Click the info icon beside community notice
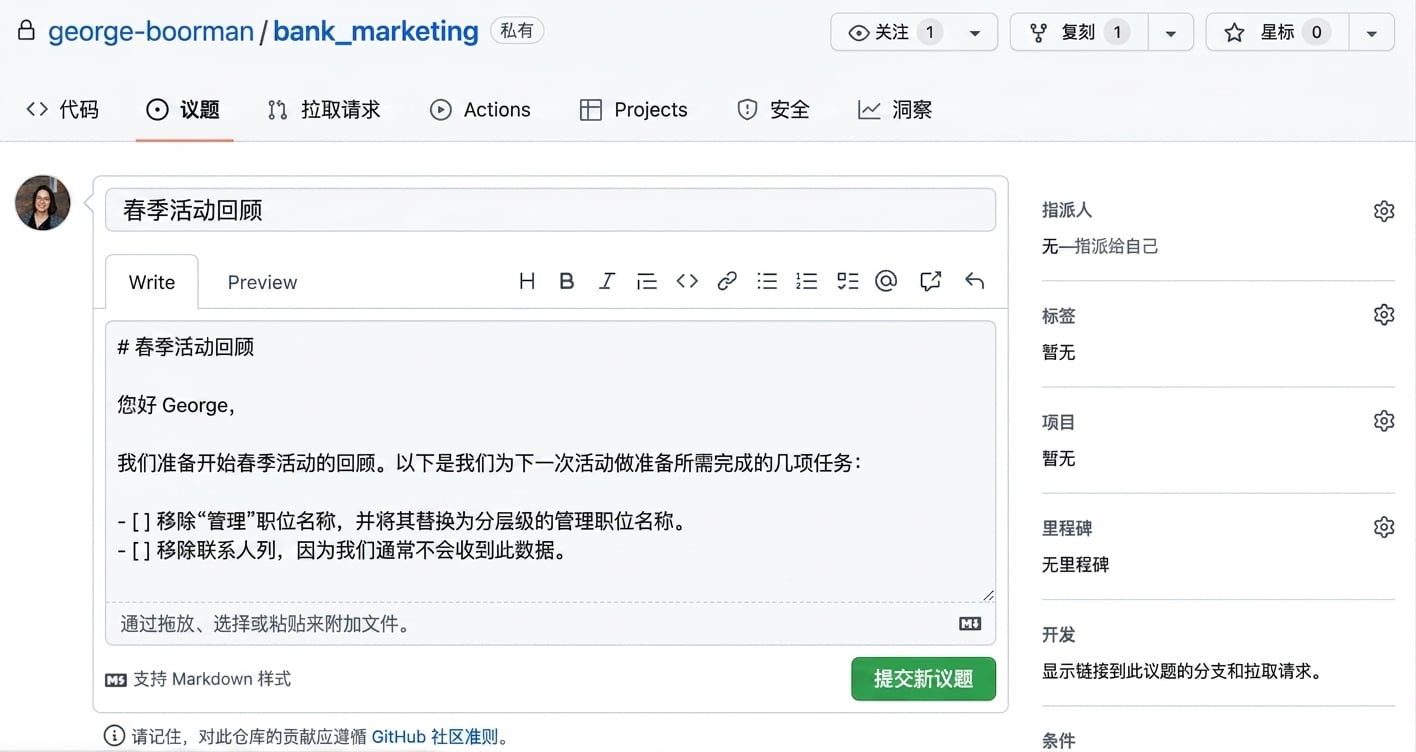 pos(115,737)
